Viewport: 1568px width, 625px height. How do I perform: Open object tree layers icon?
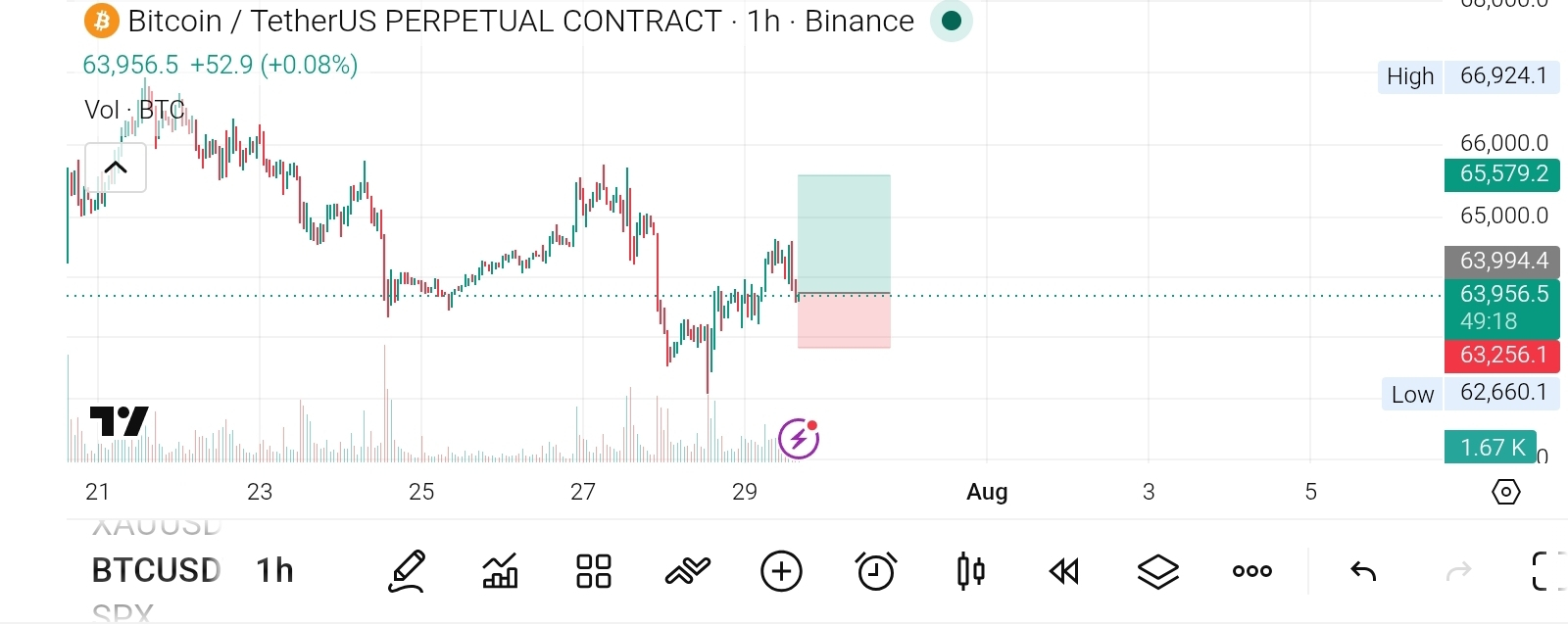coord(1157,571)
